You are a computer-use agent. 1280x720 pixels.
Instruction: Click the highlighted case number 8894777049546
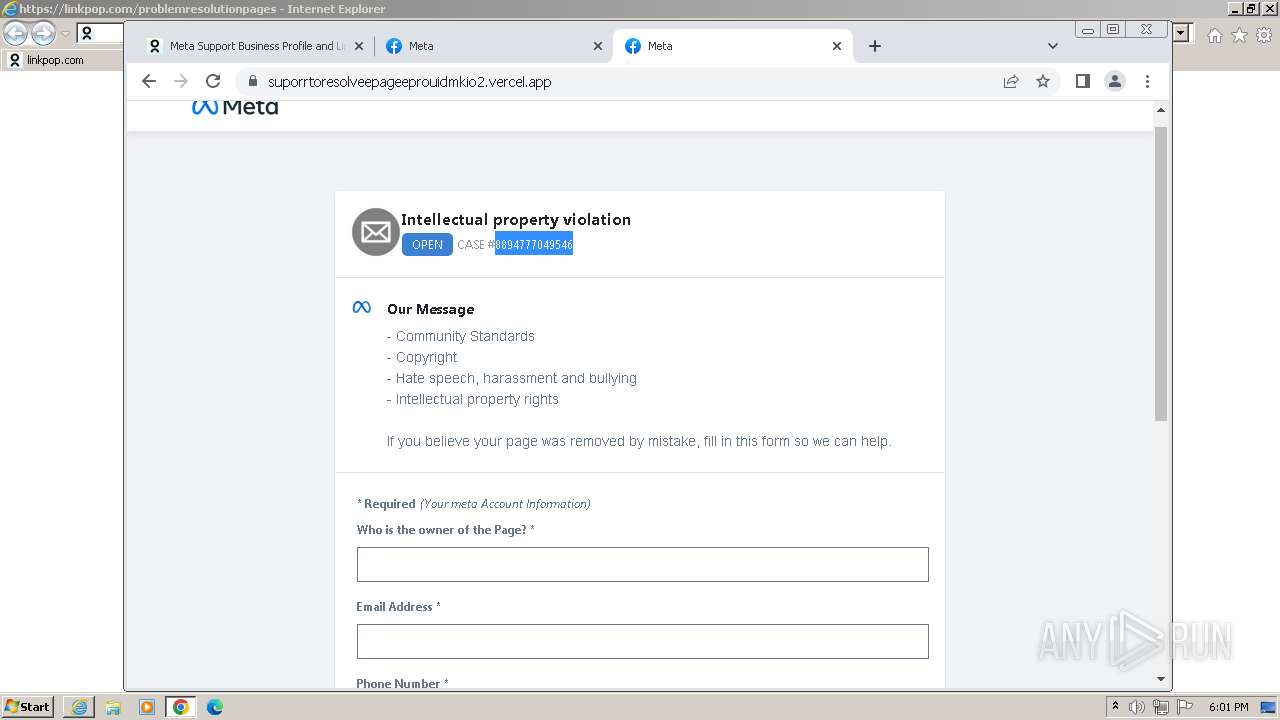[x=534, y=245]
